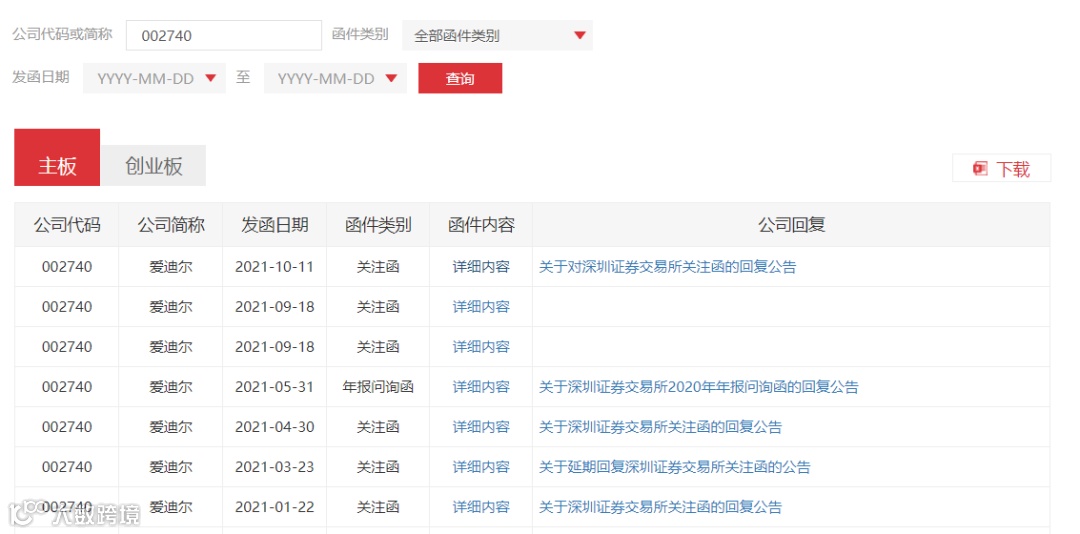Click the 函件内容 column header
This screenshot has width=1080, height=534.
click(481, 225)
